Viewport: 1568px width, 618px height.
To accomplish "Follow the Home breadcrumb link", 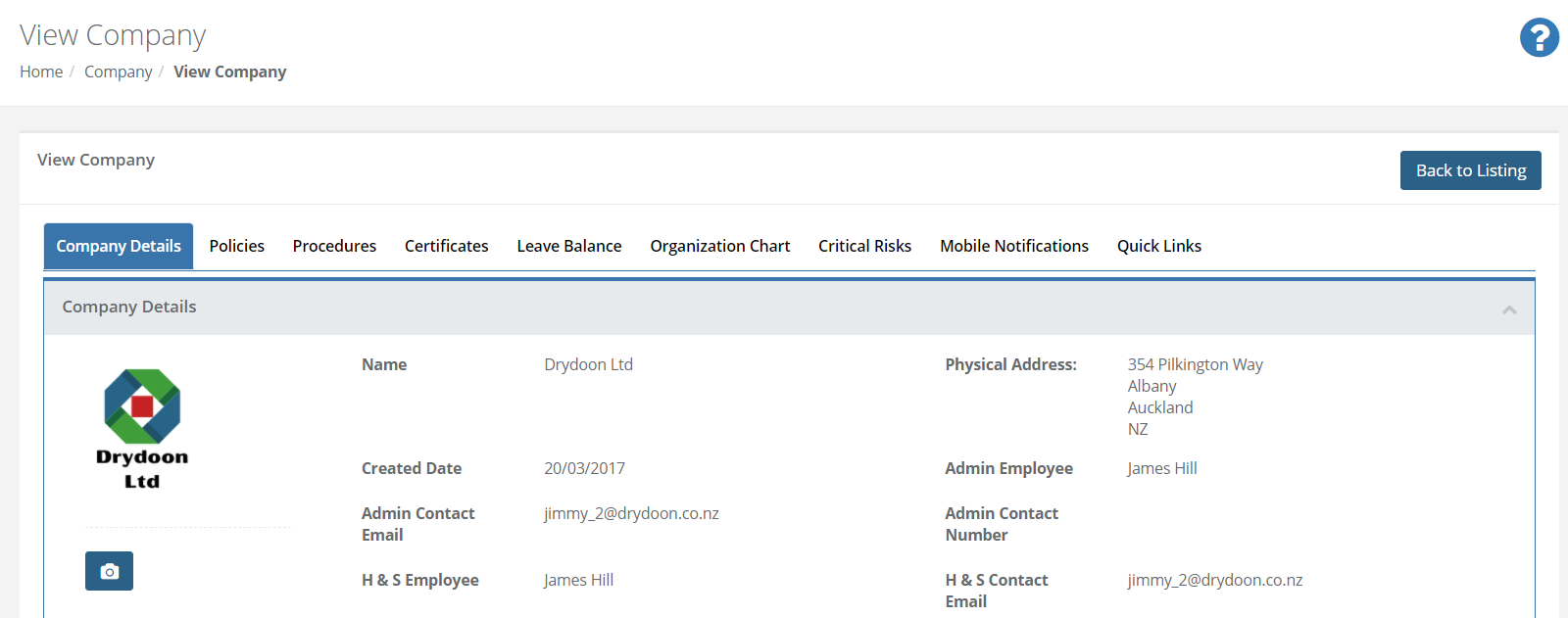I will point(41,71).
